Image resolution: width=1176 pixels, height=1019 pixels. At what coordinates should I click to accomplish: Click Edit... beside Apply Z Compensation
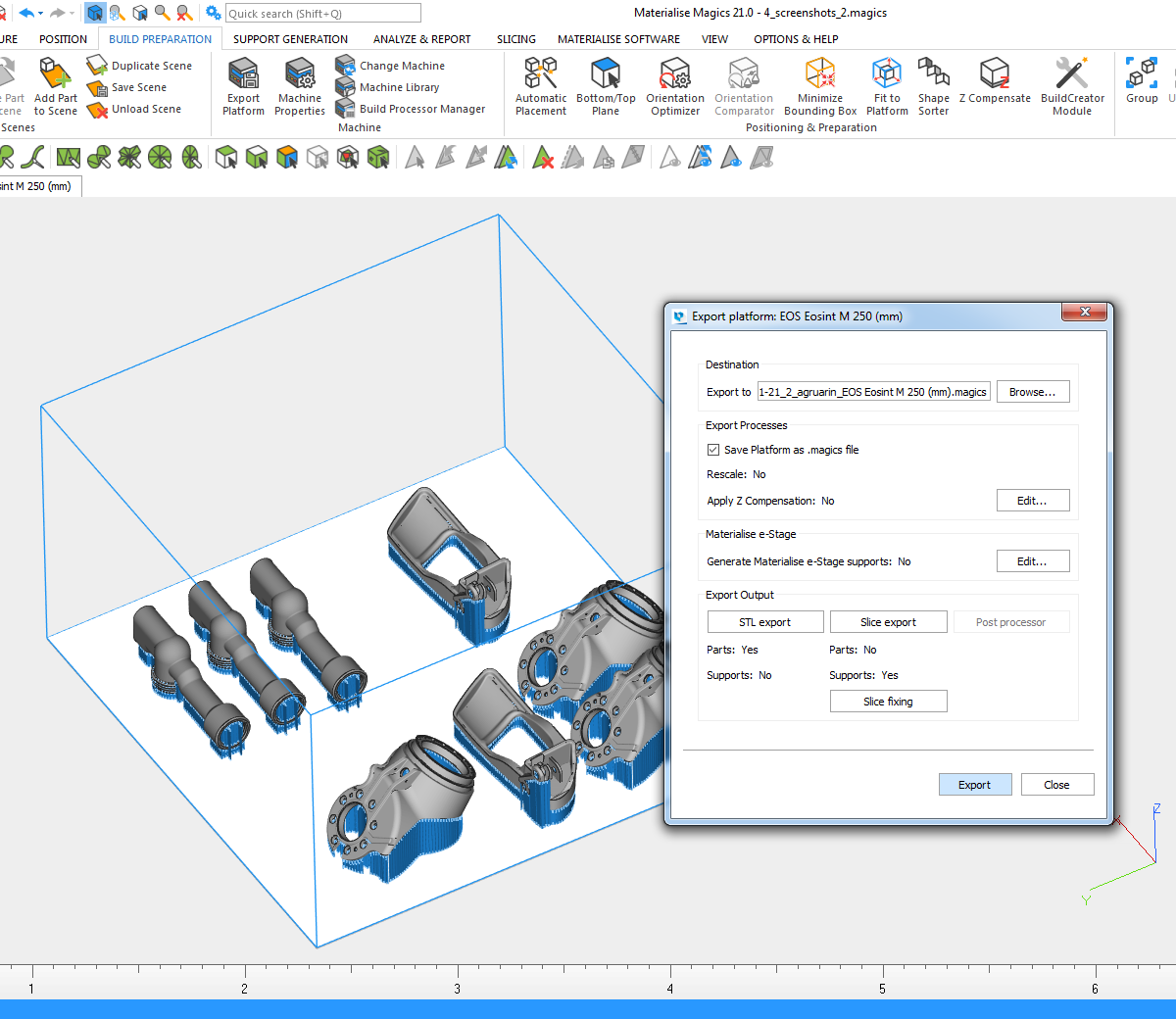[x=1033, y=501]
